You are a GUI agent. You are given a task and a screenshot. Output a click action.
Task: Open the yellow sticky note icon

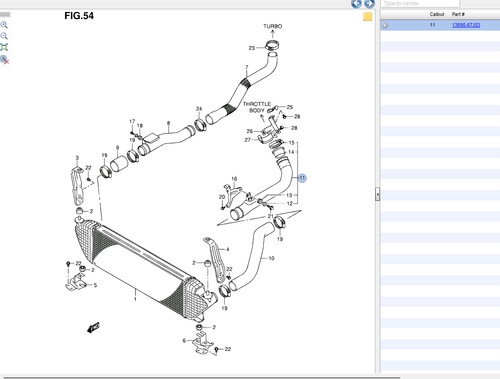pyautogui.click(x=367, y=17)
